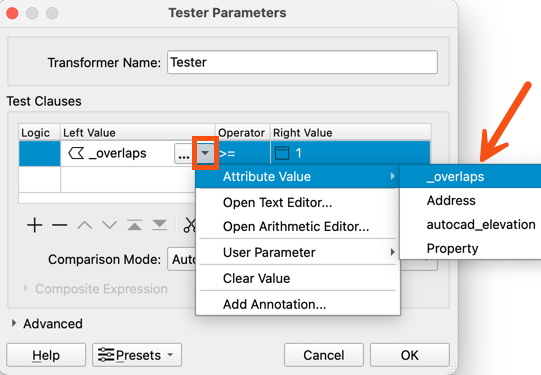Image resolution: width=541 pixels, height=375 pixels.
Task: Click the Help button
Action: coord(46,355)
